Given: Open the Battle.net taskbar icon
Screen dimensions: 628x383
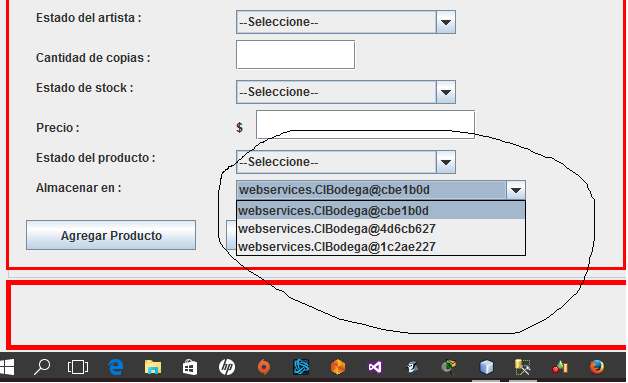Looking at the screenshot, I should (301, 367).
